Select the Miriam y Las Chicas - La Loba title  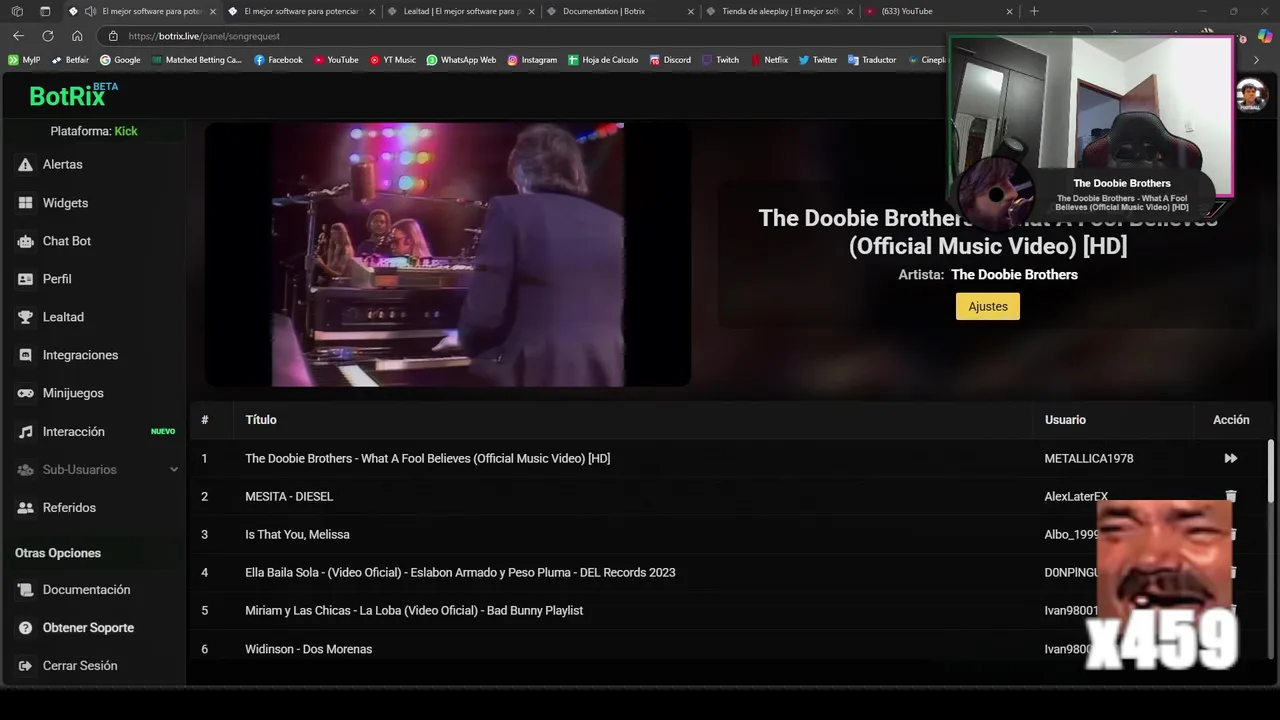tap(414, 611)
